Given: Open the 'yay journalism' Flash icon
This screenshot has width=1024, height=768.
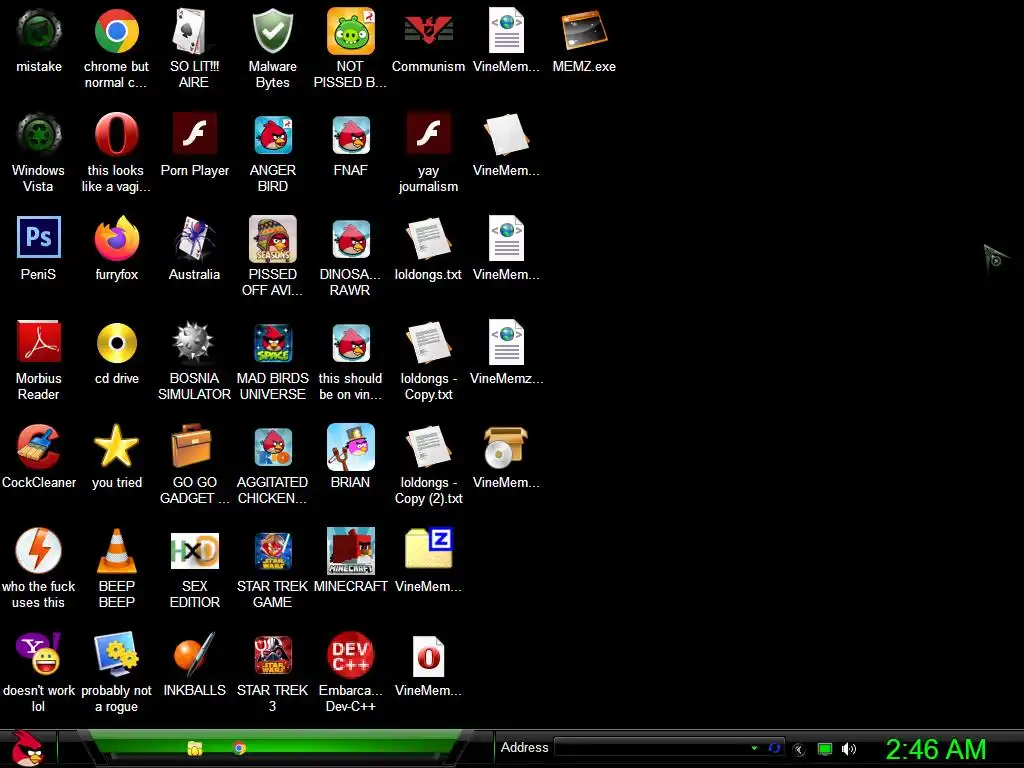Looking at the screenshot, I should 428,133.
